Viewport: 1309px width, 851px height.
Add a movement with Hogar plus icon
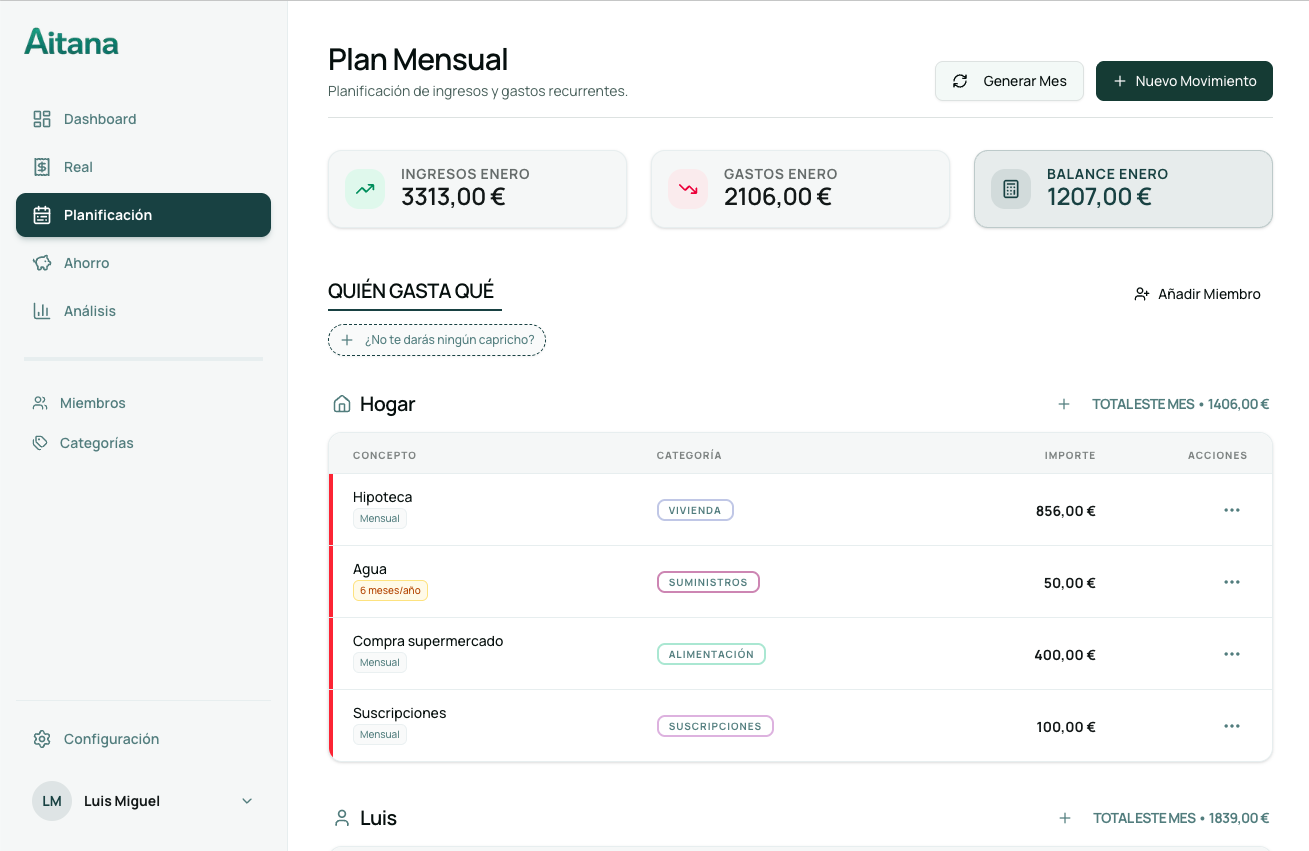pos(1064,404)
